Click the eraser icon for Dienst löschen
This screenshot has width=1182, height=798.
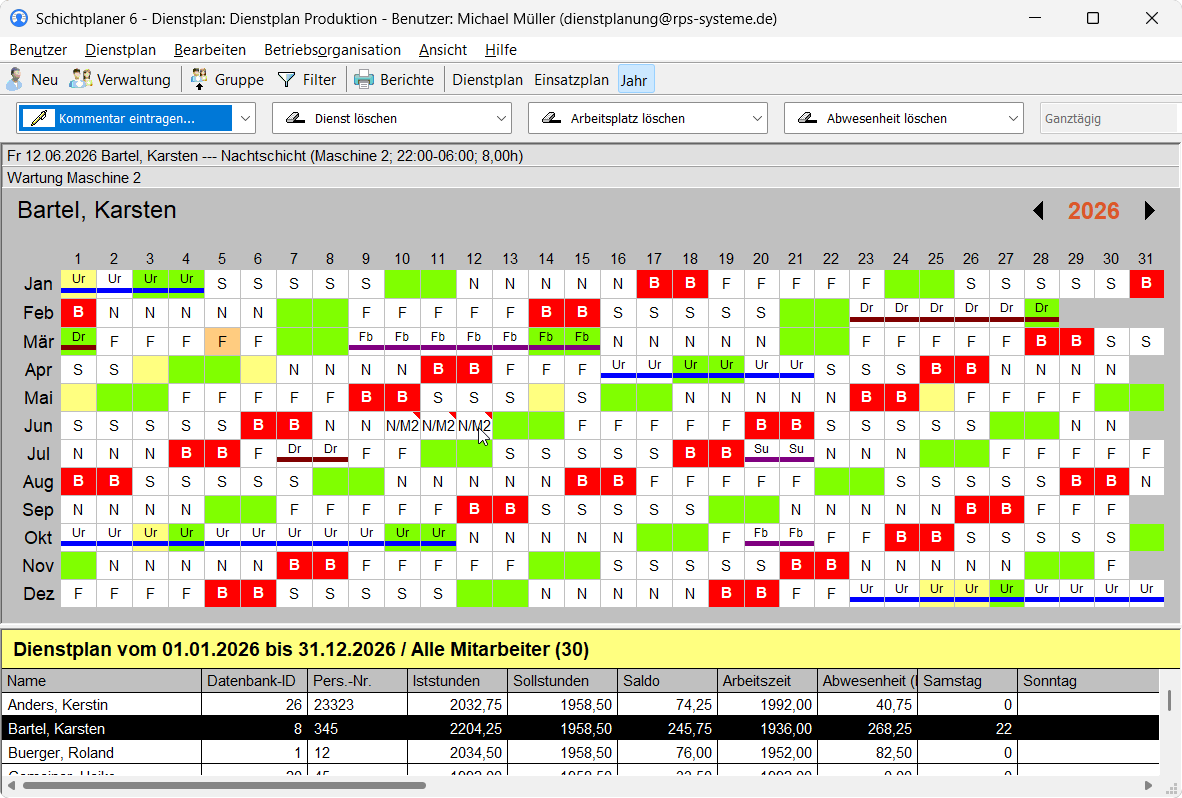296,118
